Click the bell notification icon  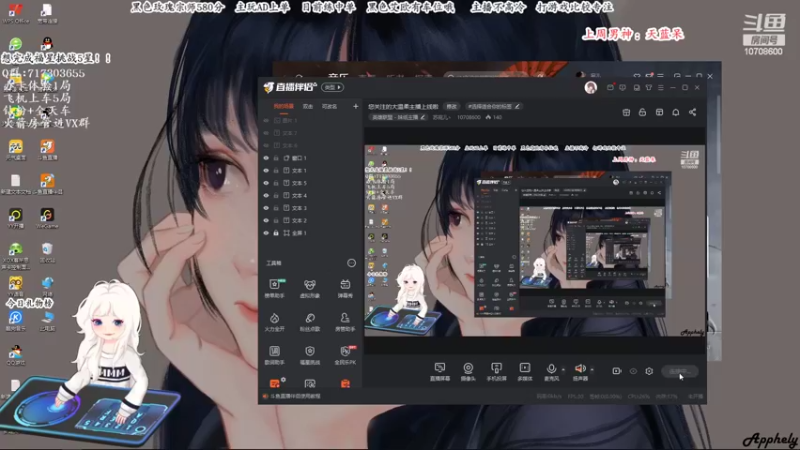point(676,112)
